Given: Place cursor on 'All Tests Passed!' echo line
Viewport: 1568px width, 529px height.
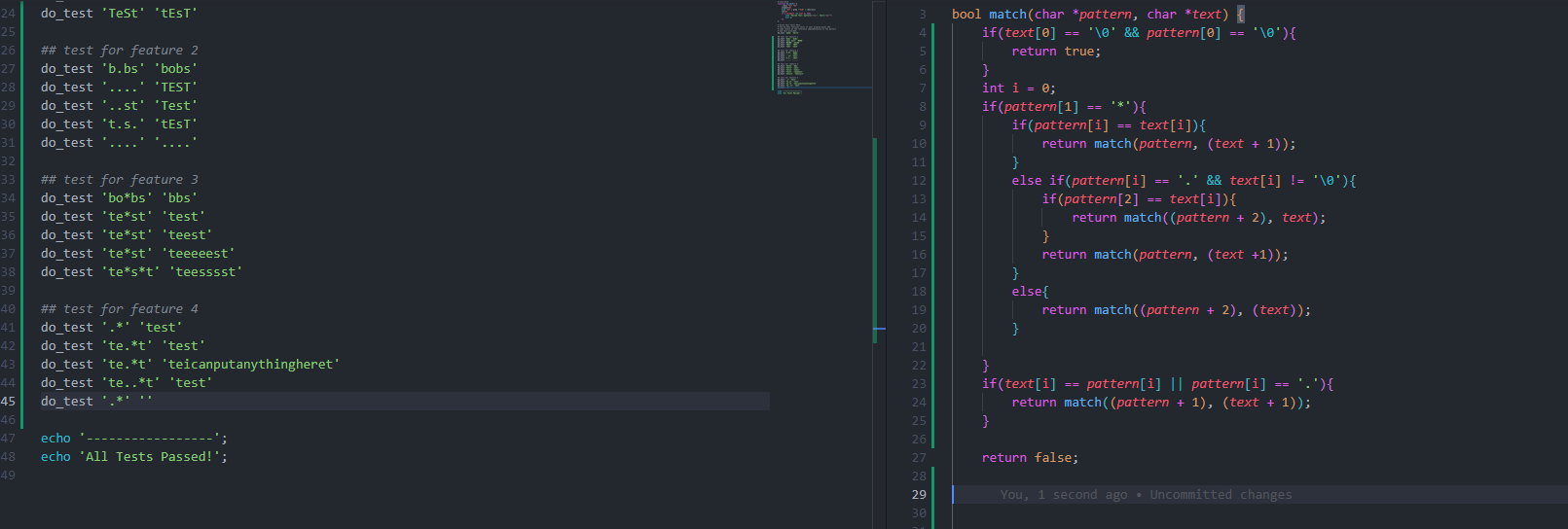Looking at the screenshot, I should pyautogui.click(x=146, y=457).
